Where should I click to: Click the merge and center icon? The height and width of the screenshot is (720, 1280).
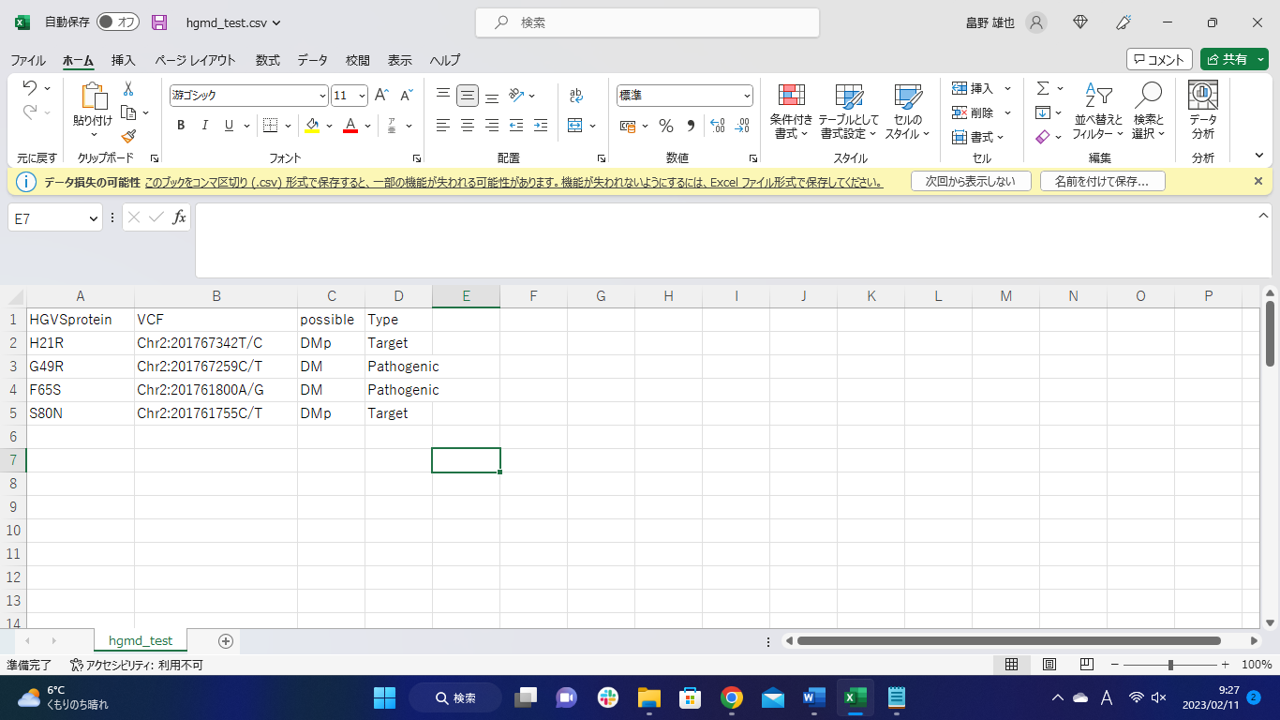click(575, 126)
